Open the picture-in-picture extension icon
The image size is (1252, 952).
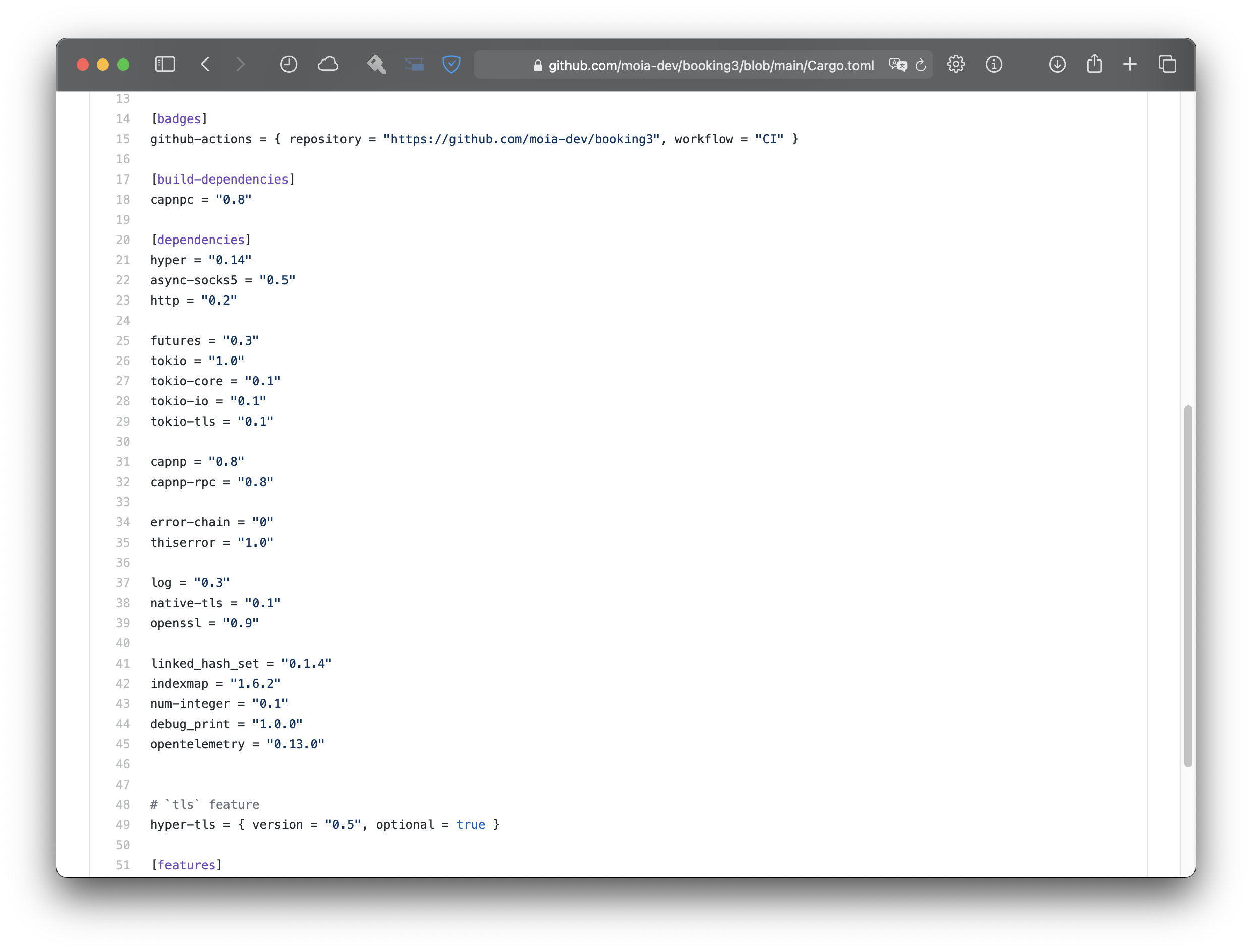pyautogui.click(x=414, y=65)
